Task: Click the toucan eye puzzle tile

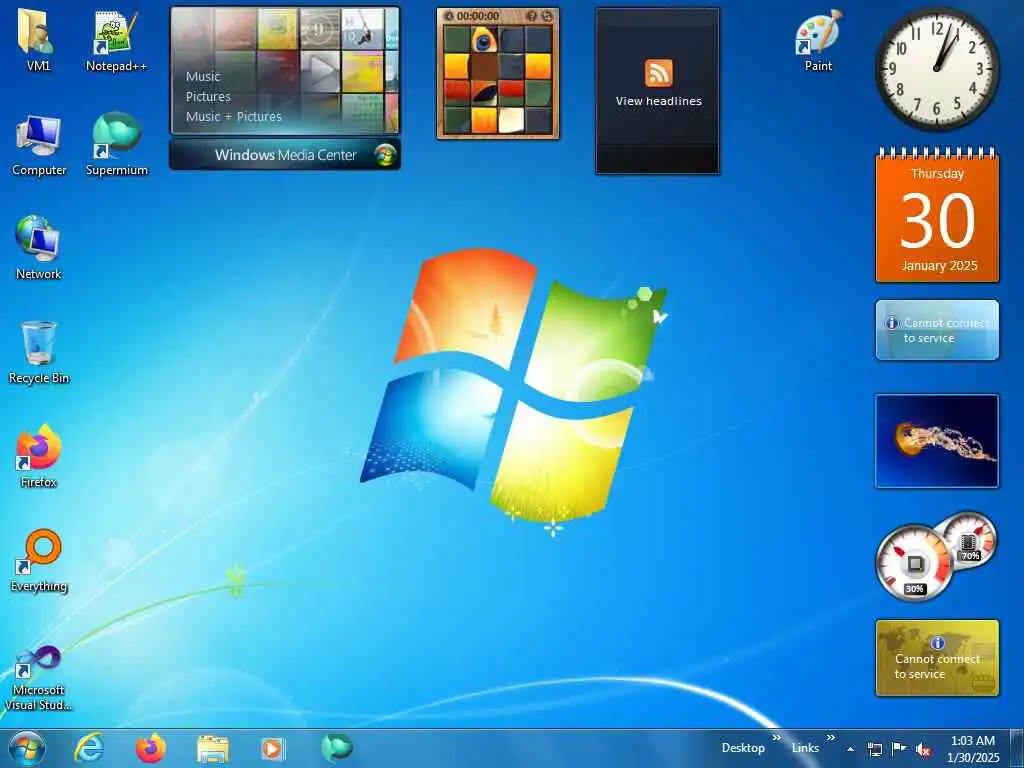Action: click(484, 40)
